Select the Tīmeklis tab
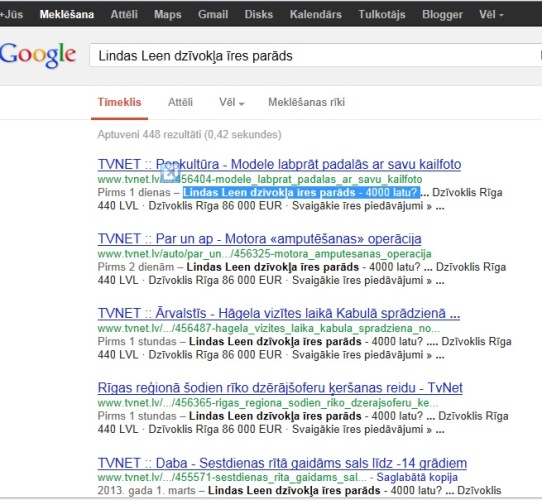The width and height of the screenshot is (542, 500). (x=119, y=102)
